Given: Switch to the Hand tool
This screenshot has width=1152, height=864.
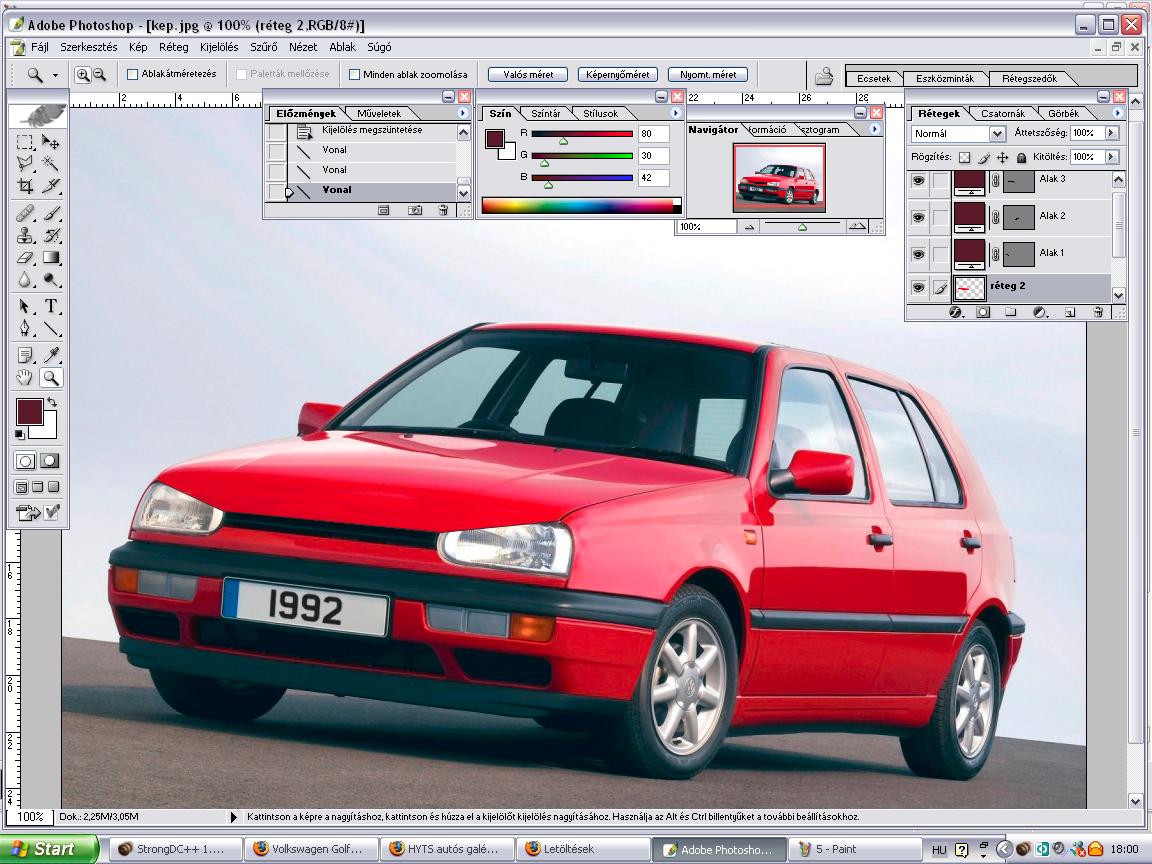Looking at the screenshot, I should click(x=25, y=378).
